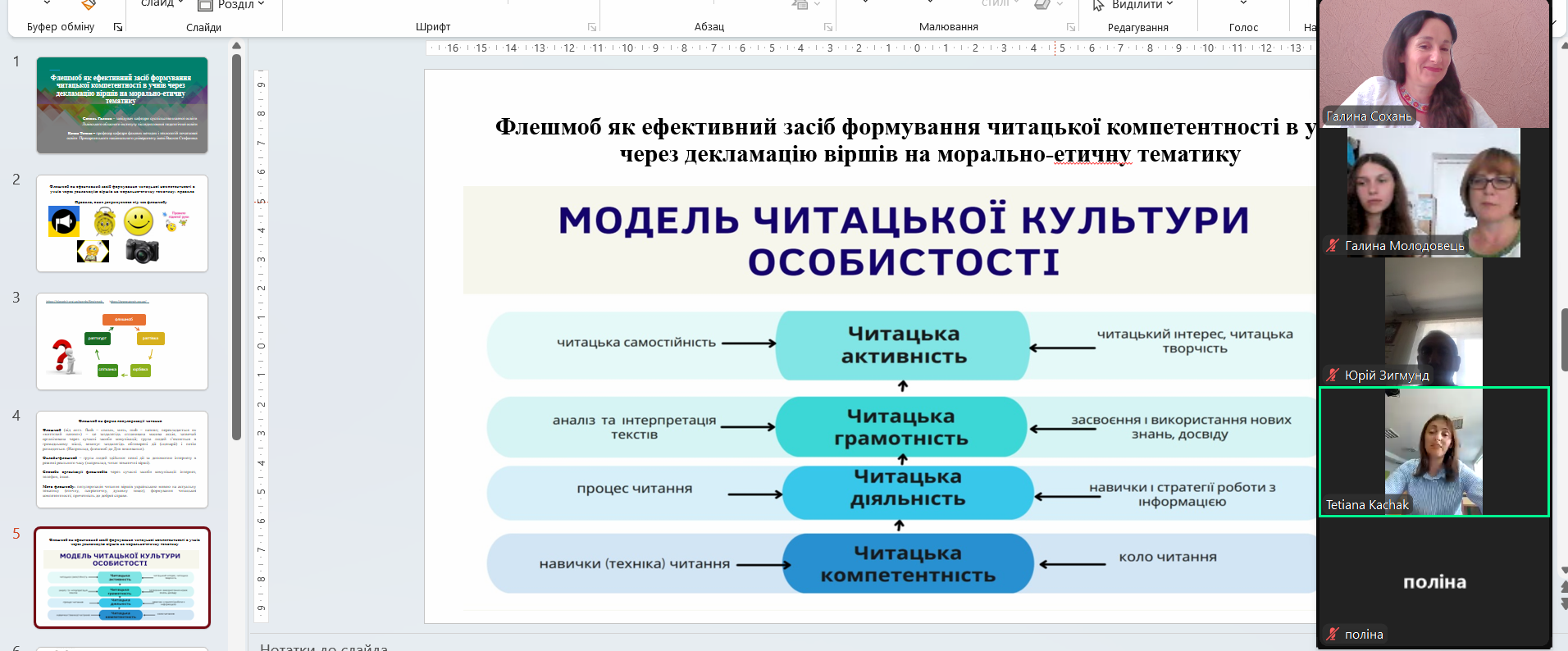Open the Буфер обміну dialog launcher
This screenshot has height=651, width=1568.
point(118,27)
